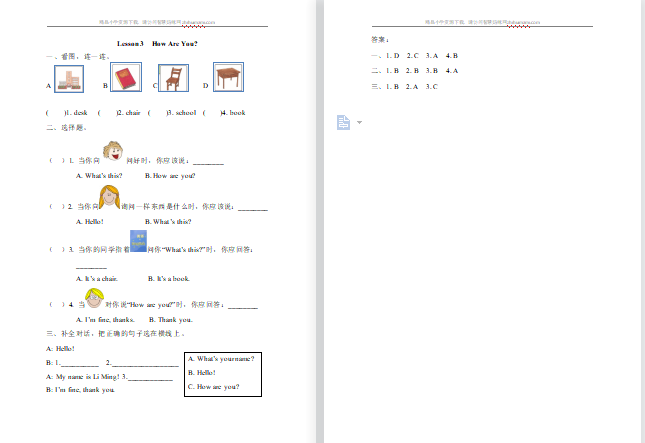Click the wooden chair picture labeled C

point(174,78)
